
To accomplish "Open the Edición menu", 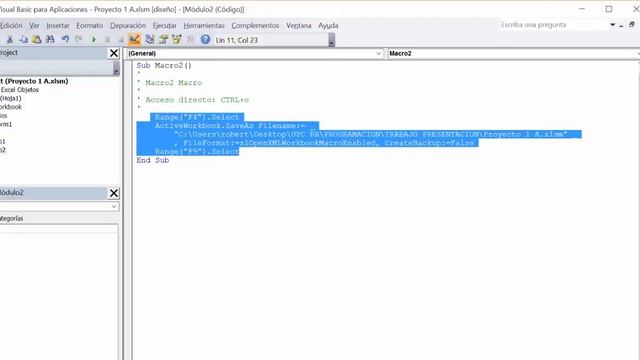I will [11, 25].
